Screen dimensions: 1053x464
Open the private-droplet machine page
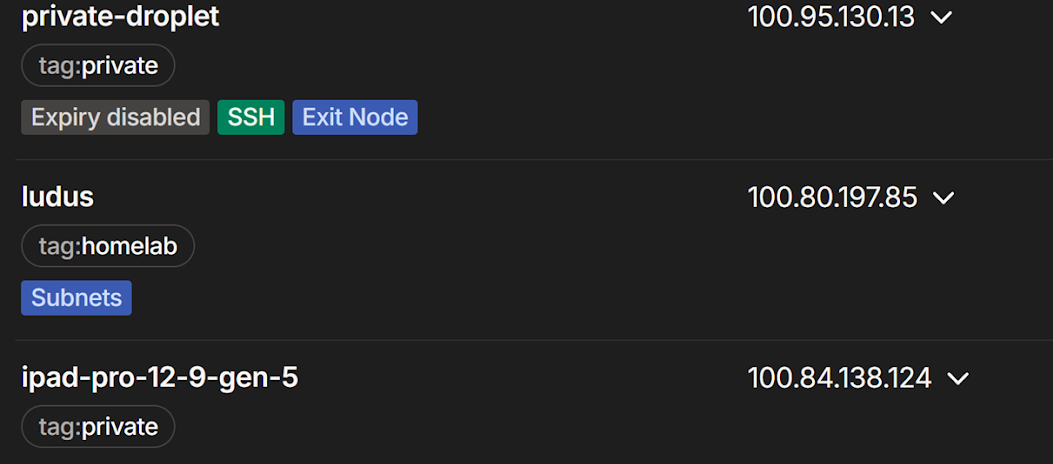pyautogui.click(x=120, y=17)
